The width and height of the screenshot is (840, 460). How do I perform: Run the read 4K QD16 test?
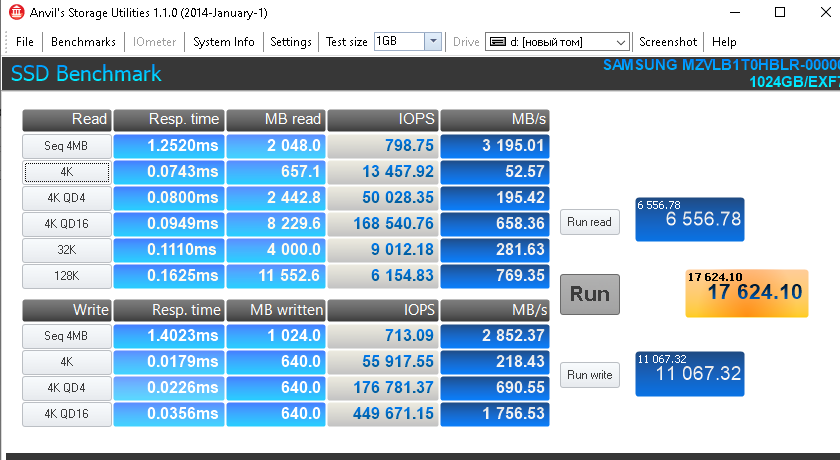[x=67, y=223]
